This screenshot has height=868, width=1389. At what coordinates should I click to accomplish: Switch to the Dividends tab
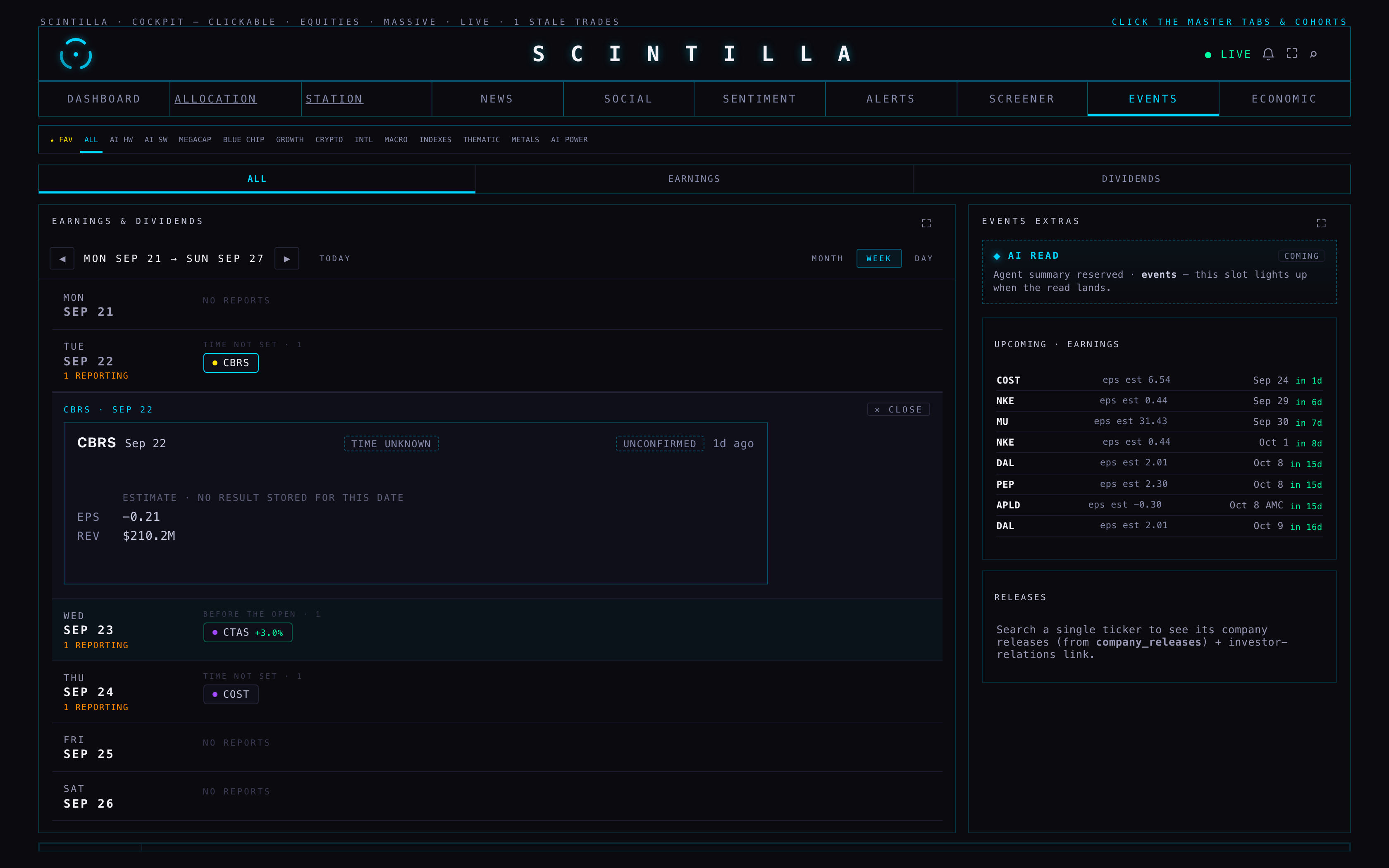point(1131,179)
